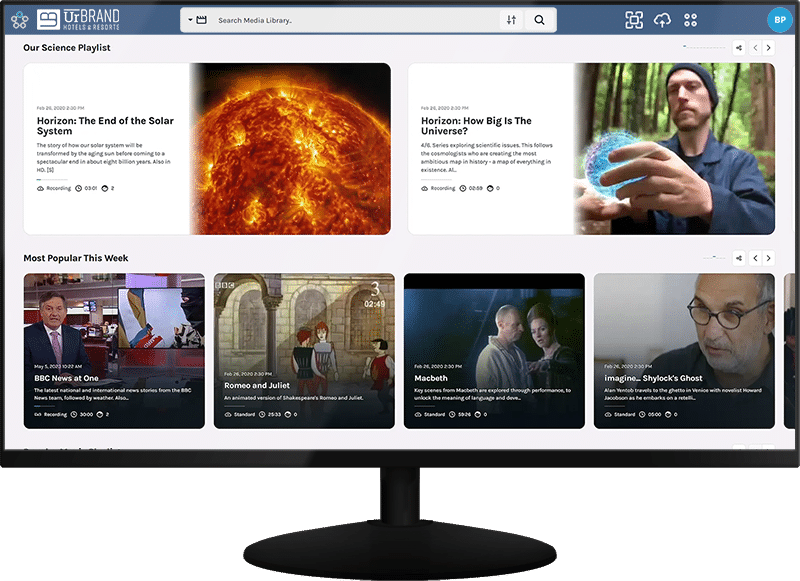The height and width of the screenshot is (581, 800).
Task: Click the Macbeth description text
Action: 492,394
